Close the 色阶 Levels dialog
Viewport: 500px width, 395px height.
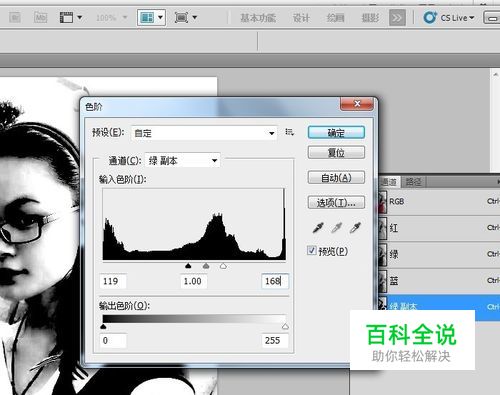pyautogui.click(x=357, y=104)
